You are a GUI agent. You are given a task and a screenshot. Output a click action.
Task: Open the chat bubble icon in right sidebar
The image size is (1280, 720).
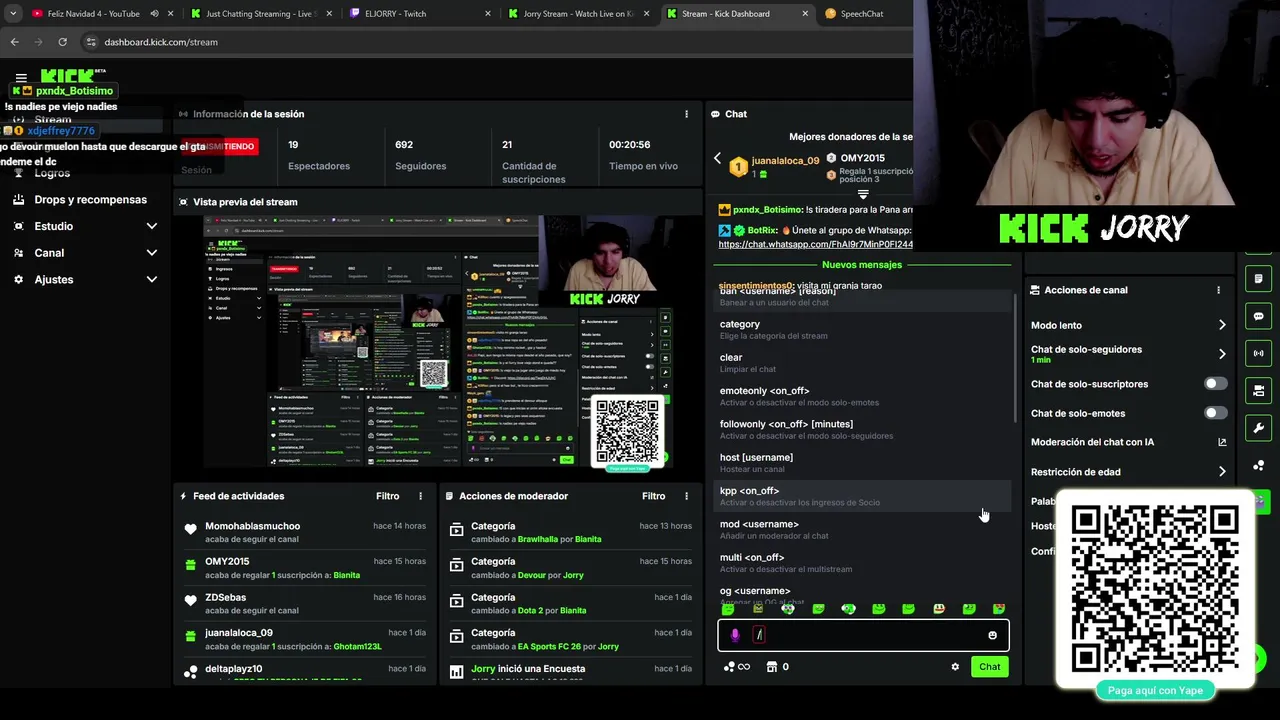1258,316
